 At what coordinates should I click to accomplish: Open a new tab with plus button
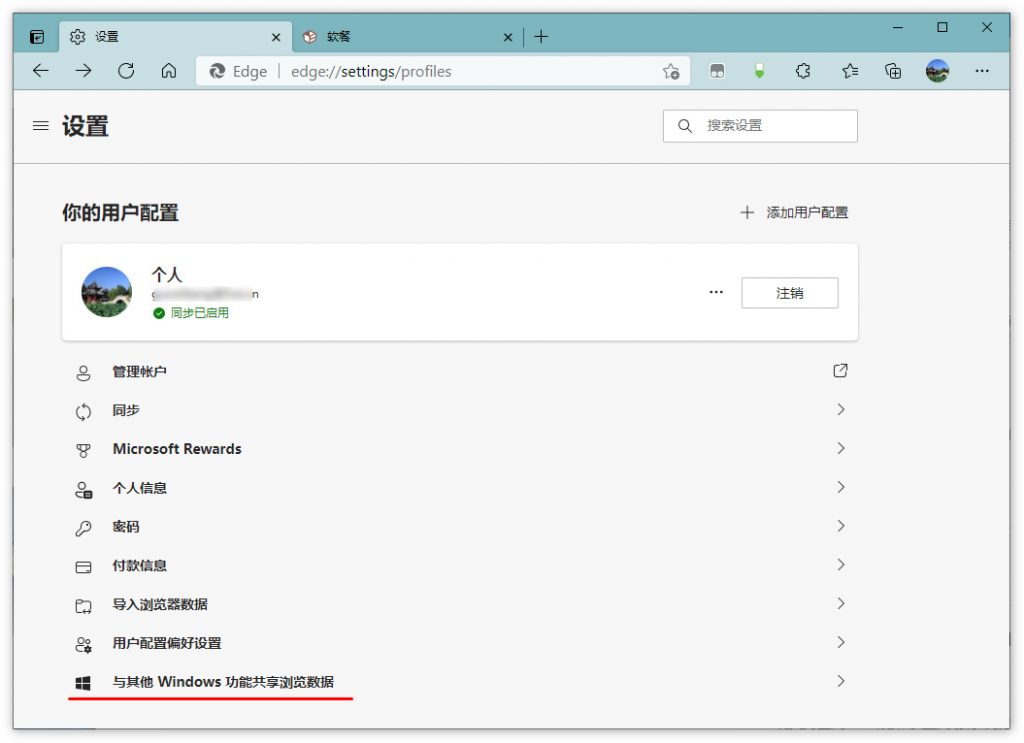(x=541, y=37)
